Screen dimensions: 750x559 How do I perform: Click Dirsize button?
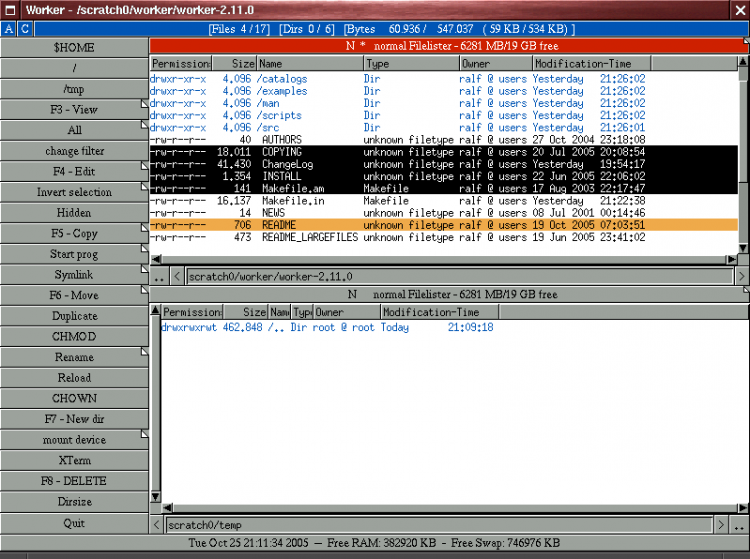[x=74, y=502]
